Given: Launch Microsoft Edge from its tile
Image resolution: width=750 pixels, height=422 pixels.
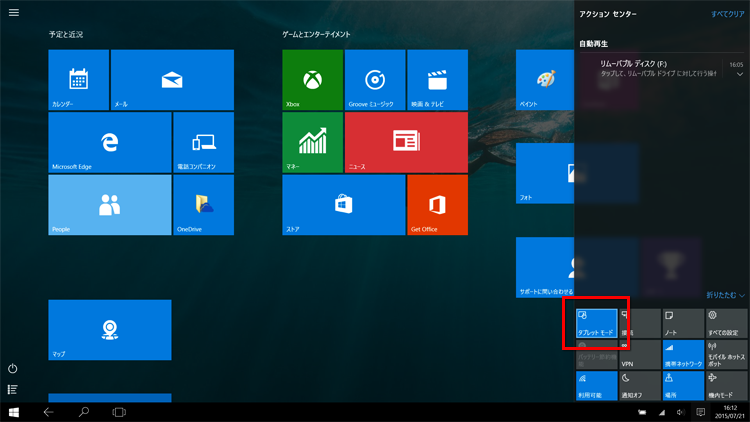Looking at the screenshot, I should tap(109, 142).
